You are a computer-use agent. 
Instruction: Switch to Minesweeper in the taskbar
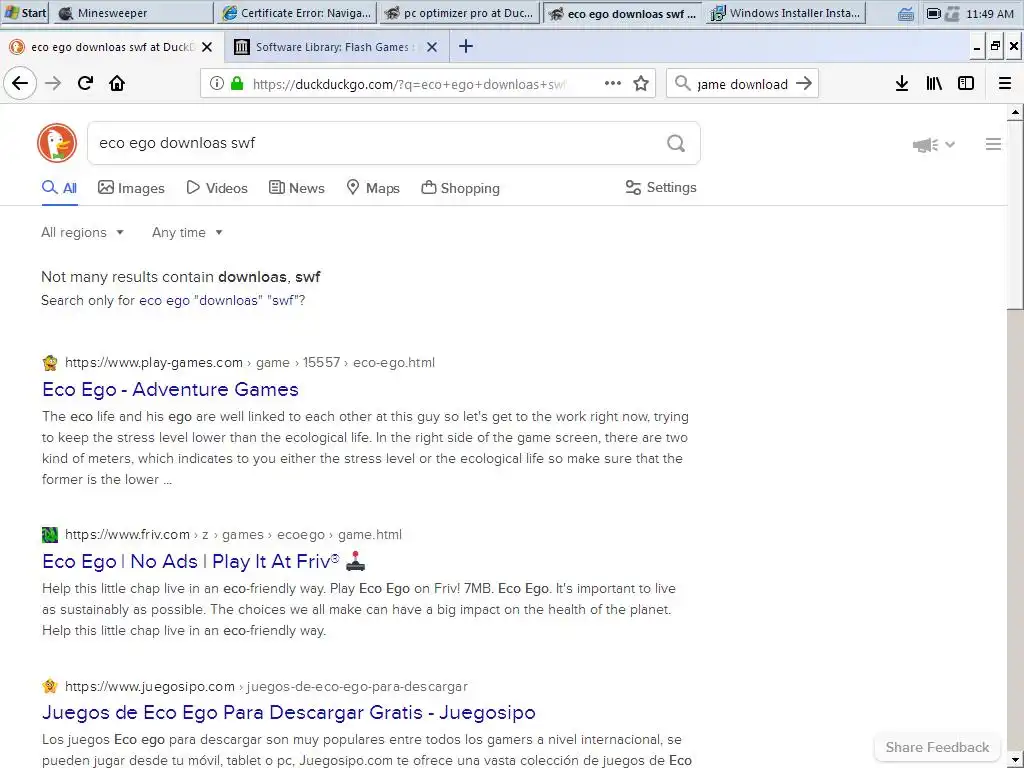pos(132,12)
